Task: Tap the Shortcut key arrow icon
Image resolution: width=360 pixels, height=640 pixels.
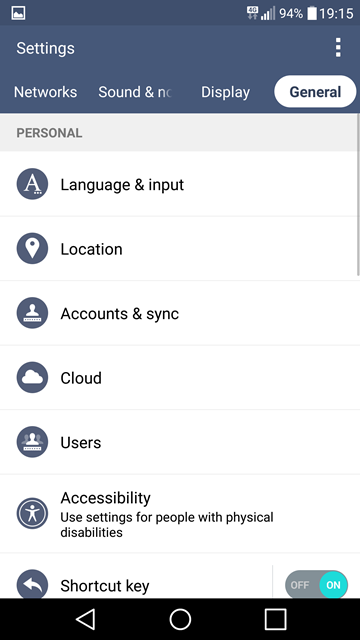Action: click(x=32, y=584)
